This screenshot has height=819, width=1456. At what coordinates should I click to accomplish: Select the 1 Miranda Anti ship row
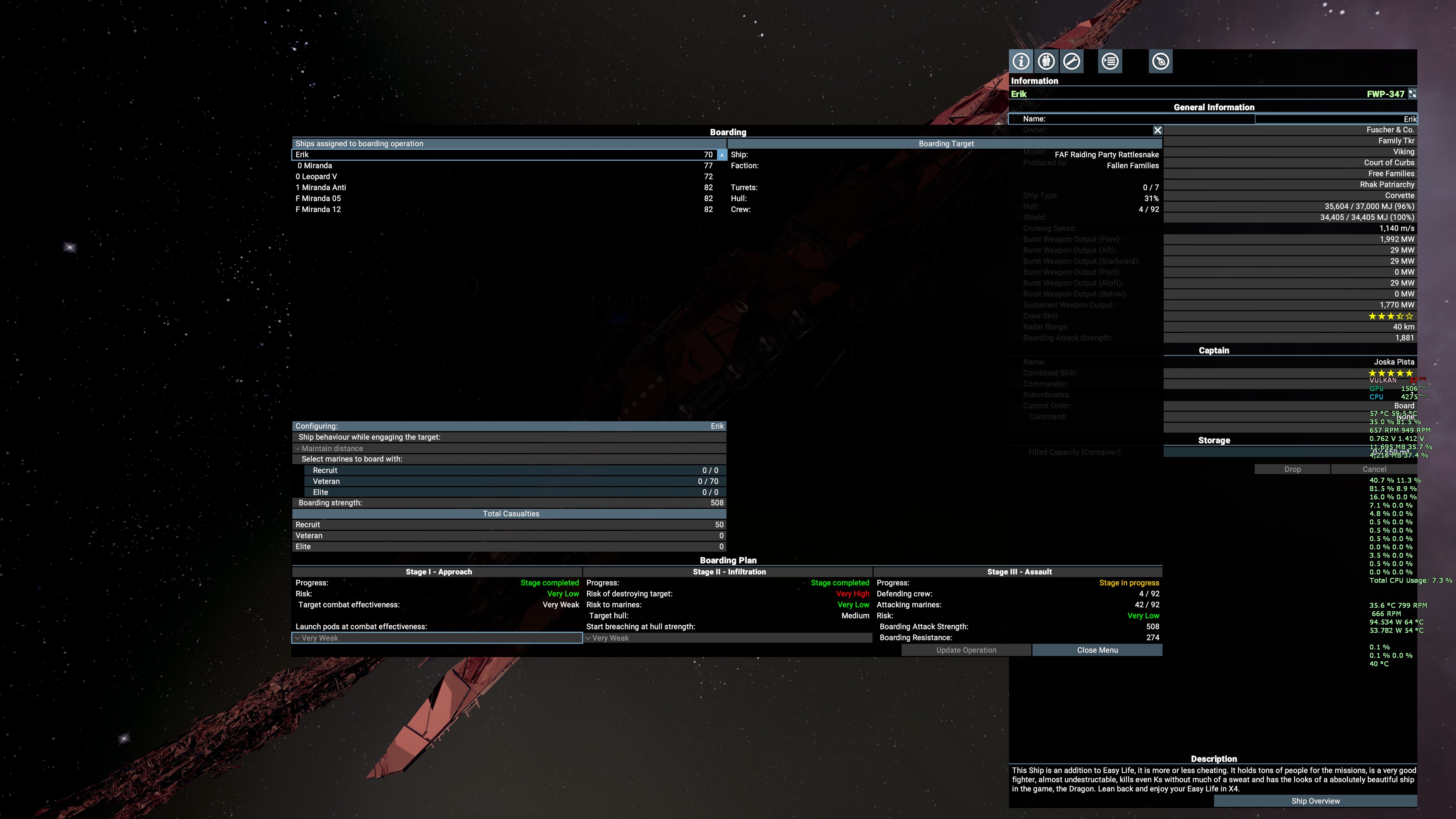pyautogui.click(x=504, y=188)
